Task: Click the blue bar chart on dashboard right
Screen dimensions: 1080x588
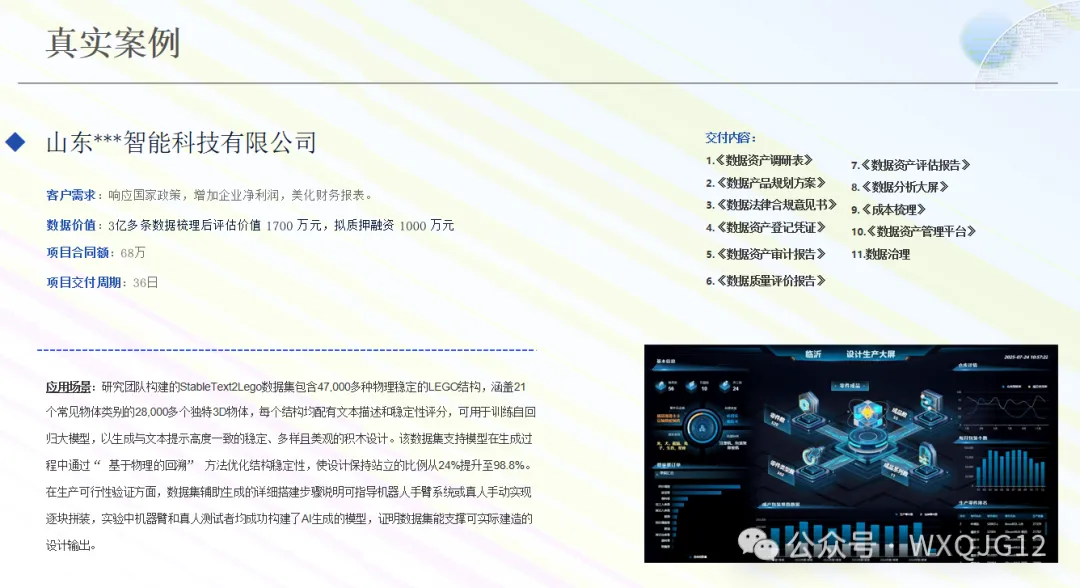Action: pyautogui.click(x=1005, y=467)
